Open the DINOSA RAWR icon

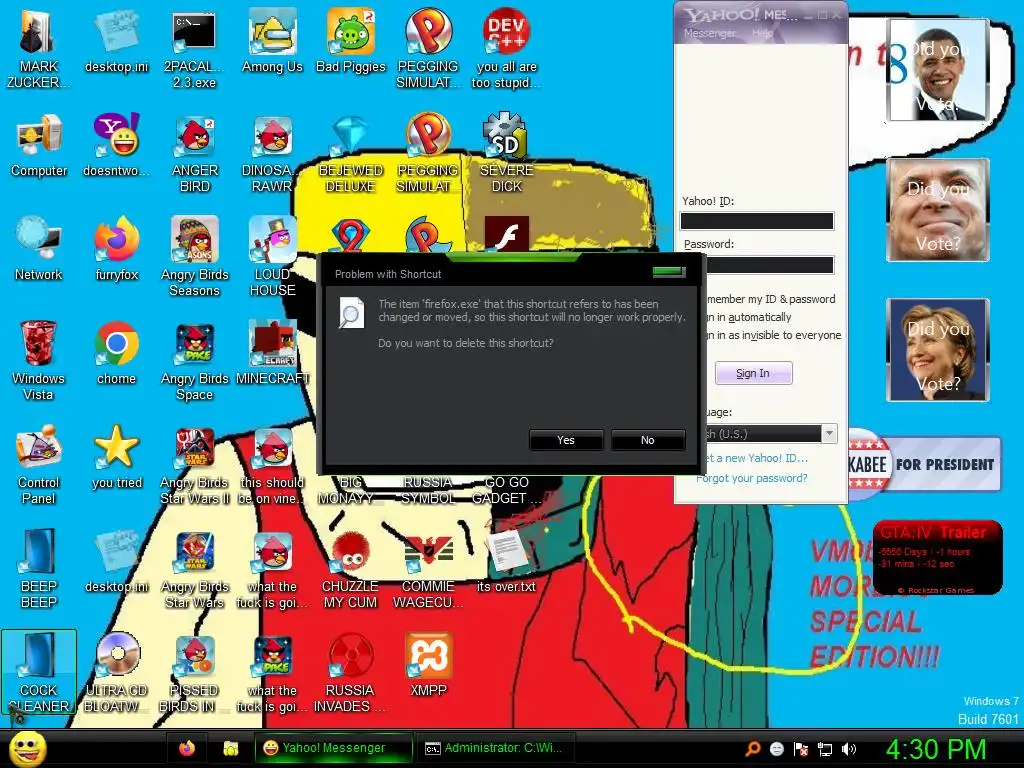[x=272, y=153]
